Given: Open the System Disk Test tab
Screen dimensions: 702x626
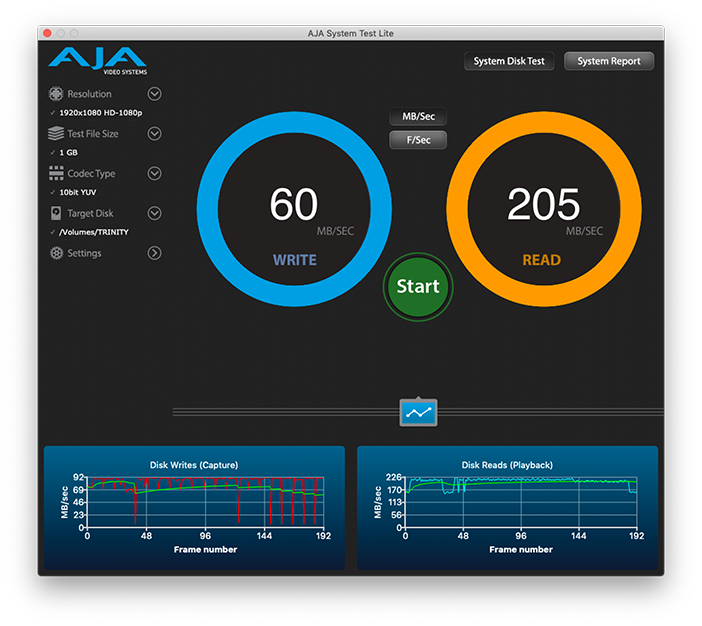Looking at the screenshot, I should pyautogui.click(x=509, y=61).
